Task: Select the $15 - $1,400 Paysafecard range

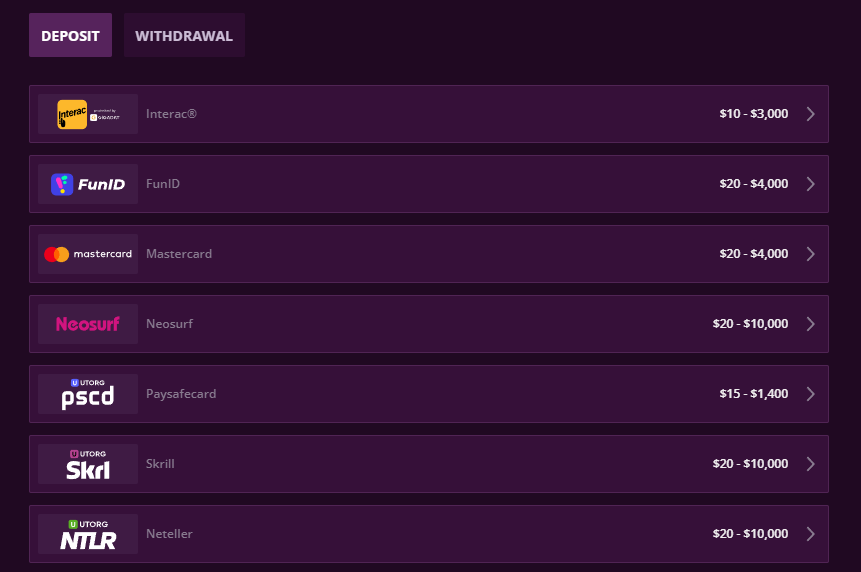Action: [x=753, y=394]
